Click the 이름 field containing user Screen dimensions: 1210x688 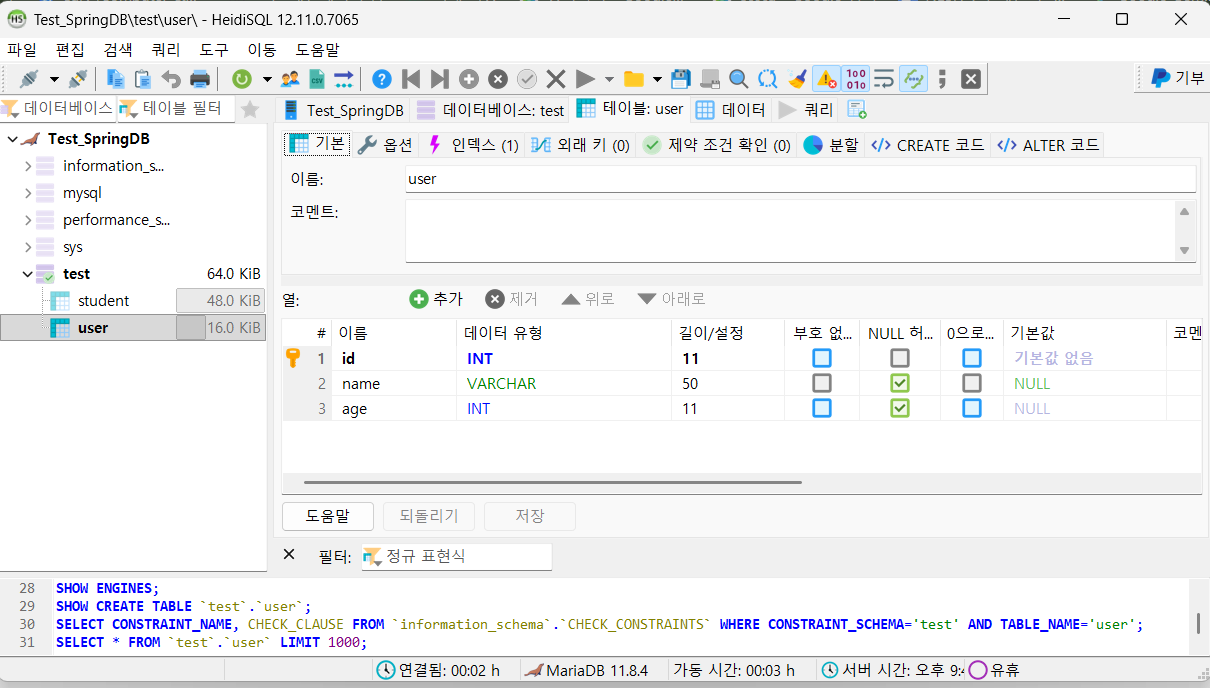coord(800,179)
